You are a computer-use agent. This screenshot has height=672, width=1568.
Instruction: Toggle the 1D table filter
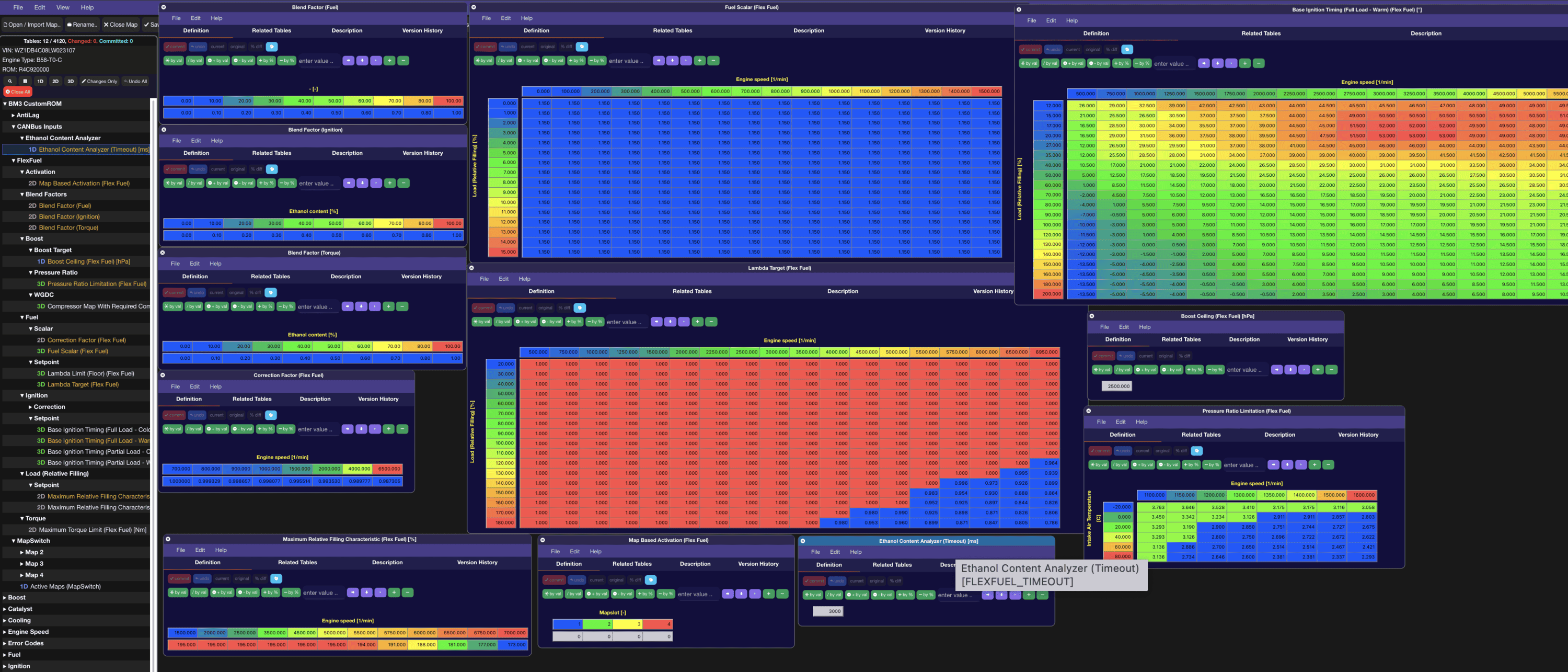40,81
